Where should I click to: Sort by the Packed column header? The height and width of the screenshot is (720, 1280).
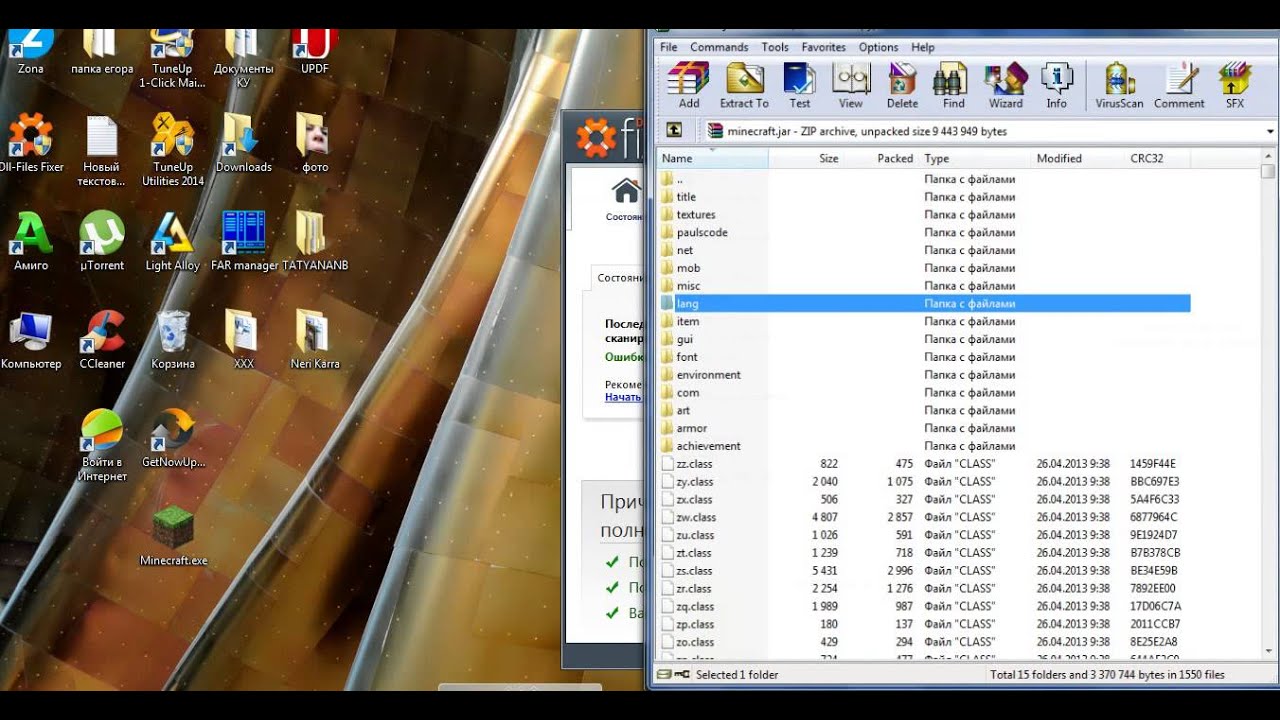pos(881,158)
